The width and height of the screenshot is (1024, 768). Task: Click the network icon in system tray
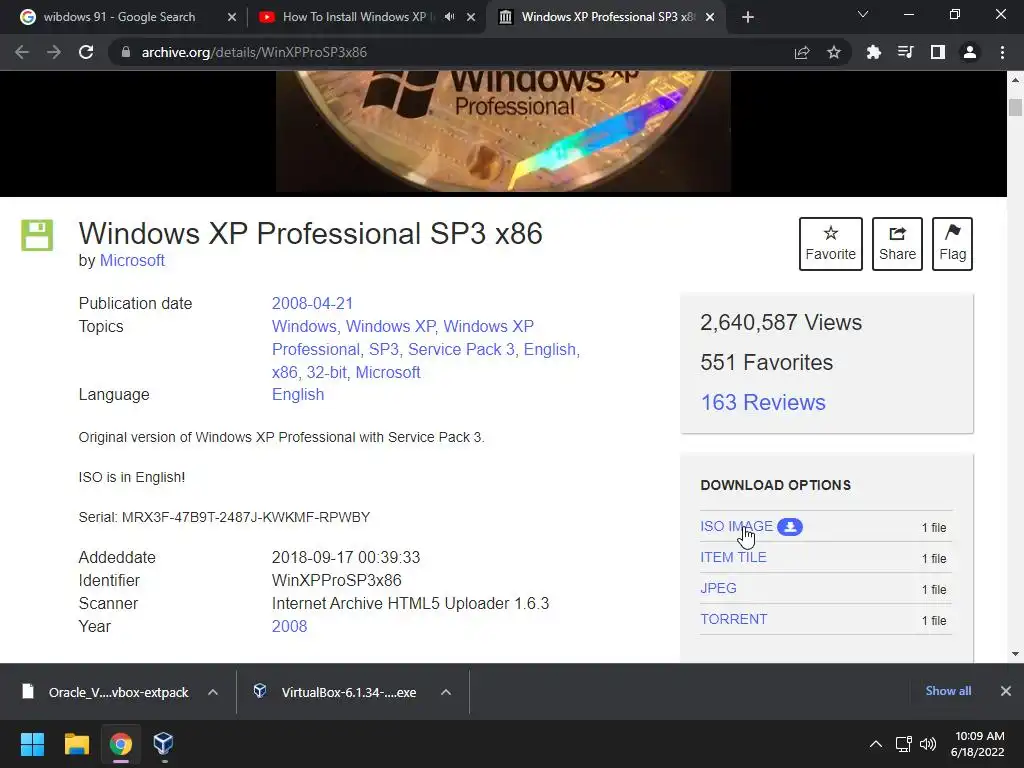[x=904, y=744]
